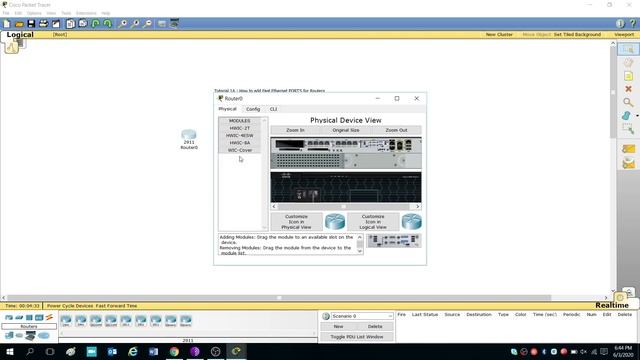The height and width of the screenshot is (360, 640).
Task: Open Windows Start menu
Action: click(x=9, y=351)
